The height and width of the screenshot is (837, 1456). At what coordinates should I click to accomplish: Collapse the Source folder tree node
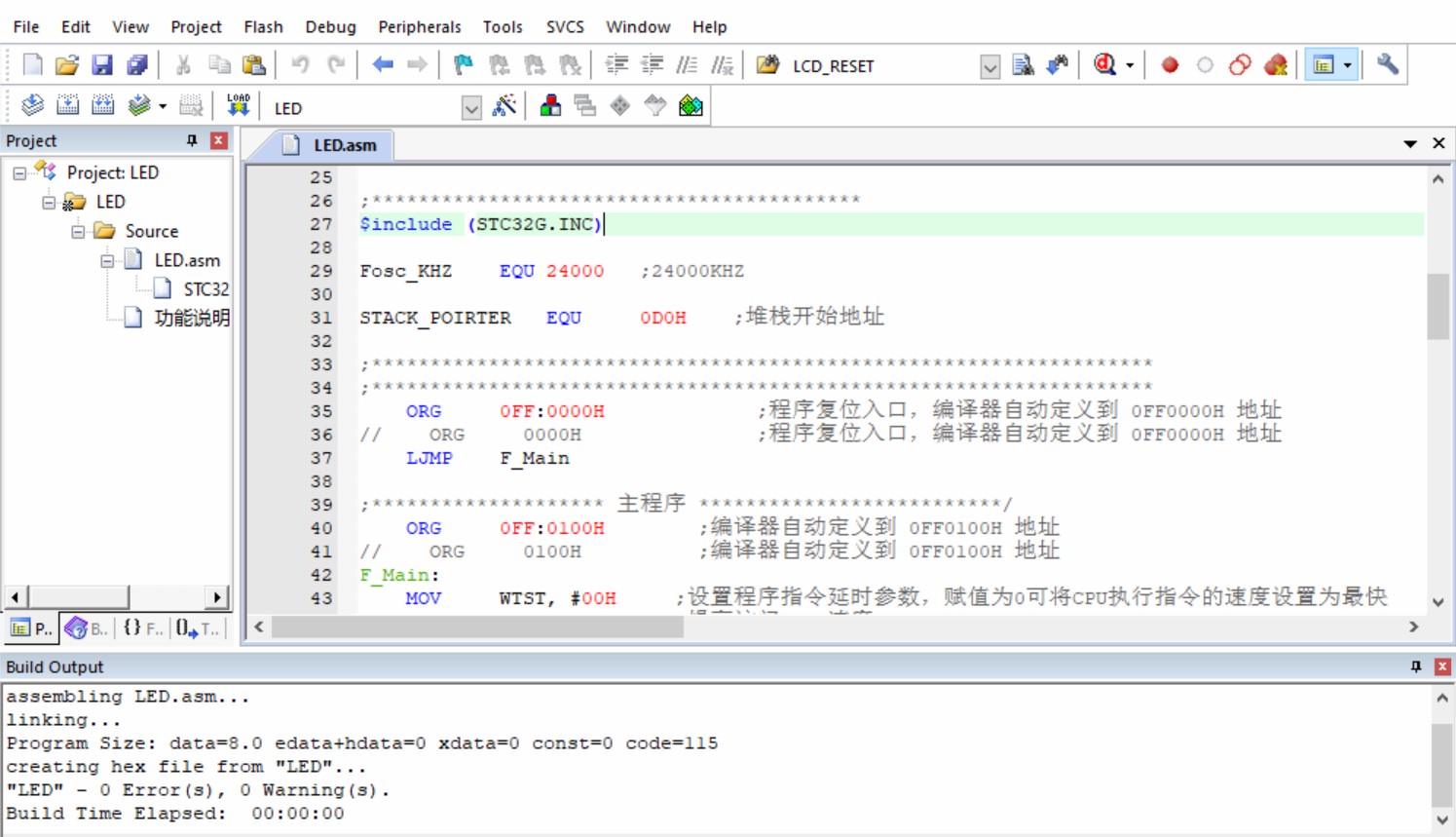tap(78, 231)
